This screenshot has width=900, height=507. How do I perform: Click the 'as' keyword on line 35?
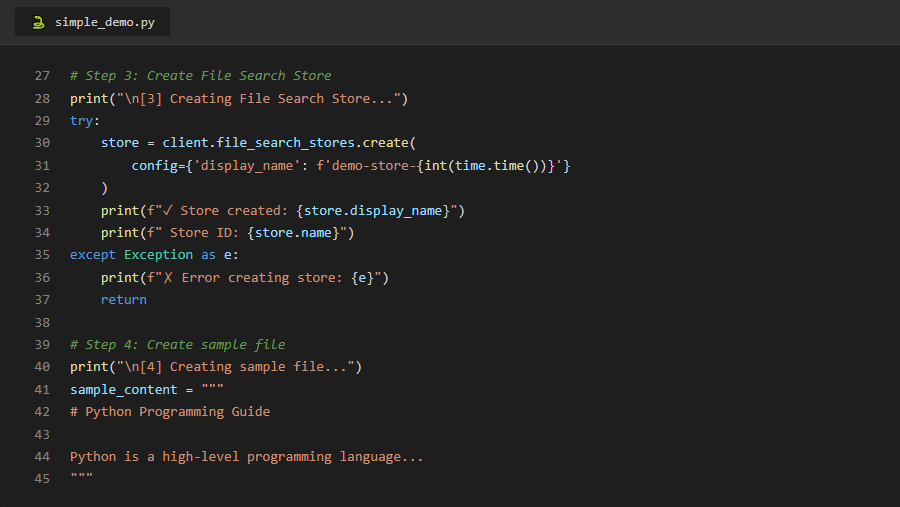click(x=208, y=254)
